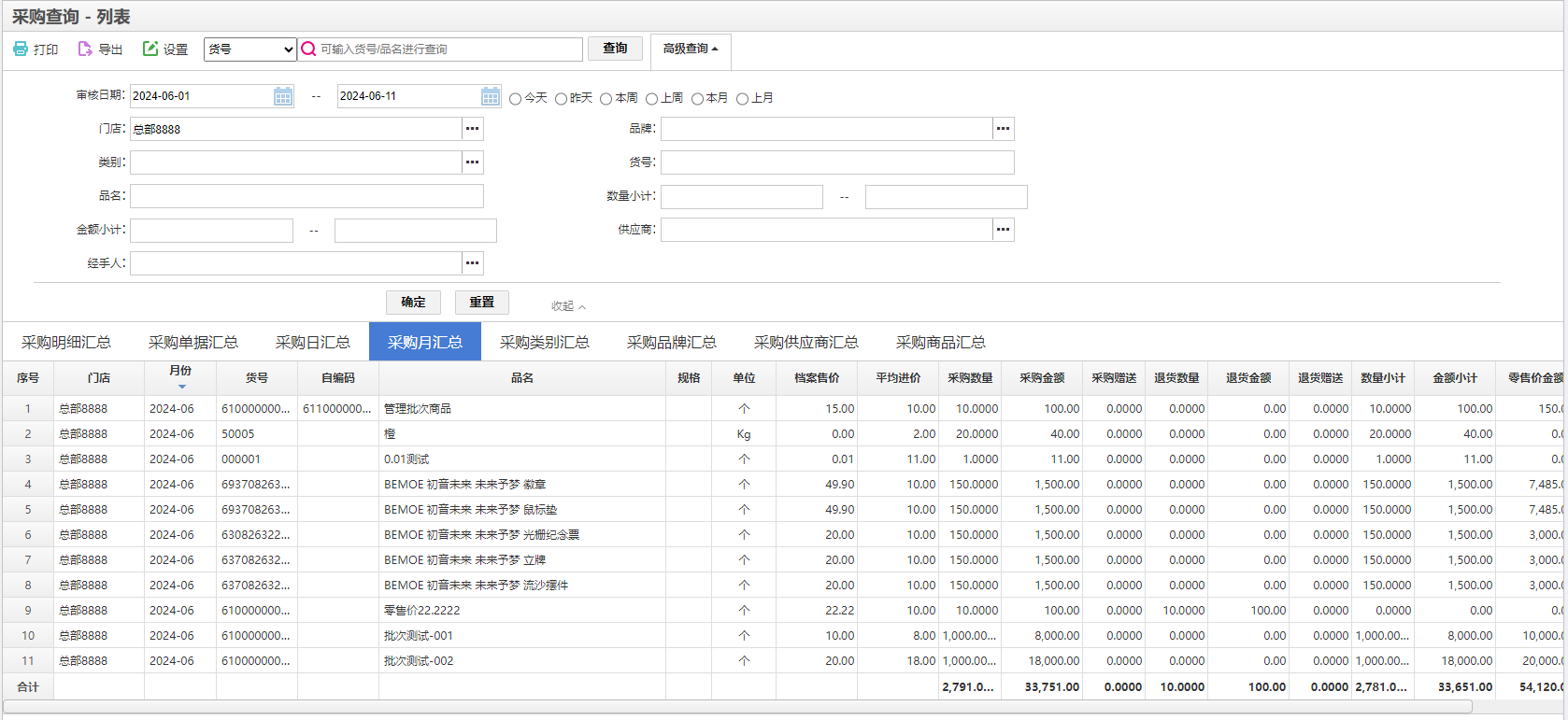This screenshot has height=720, width=1568.
Task: Click the 确定 confirm button
Action: [413, 303]
